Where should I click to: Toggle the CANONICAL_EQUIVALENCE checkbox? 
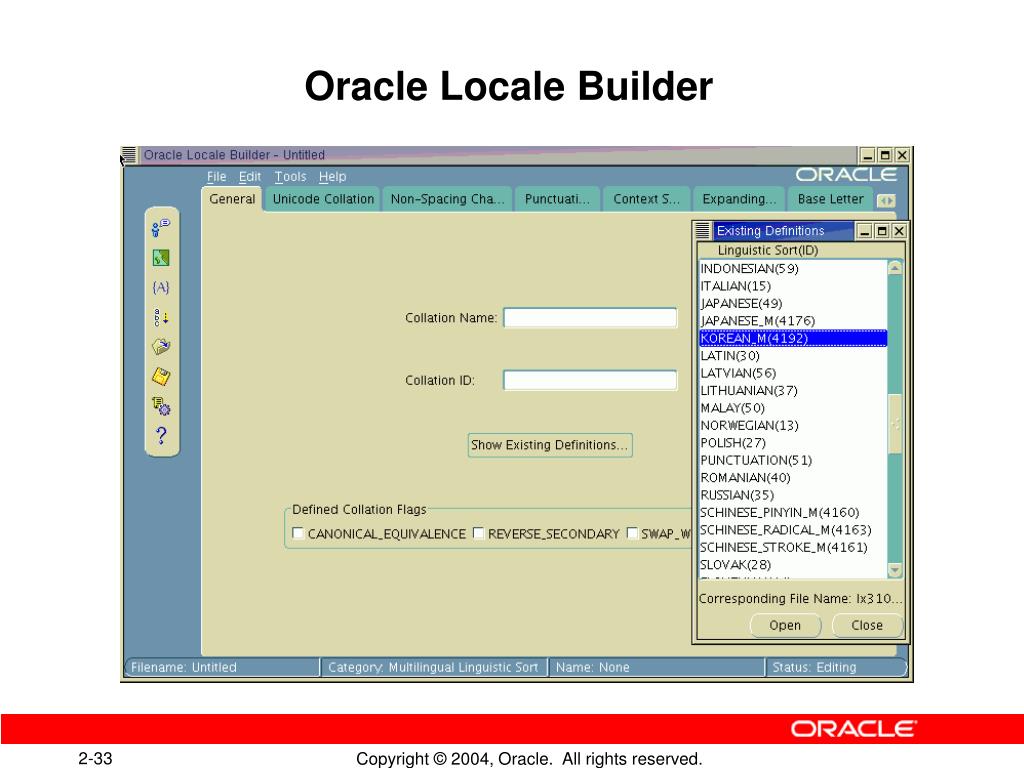click(x=298, y=534)
